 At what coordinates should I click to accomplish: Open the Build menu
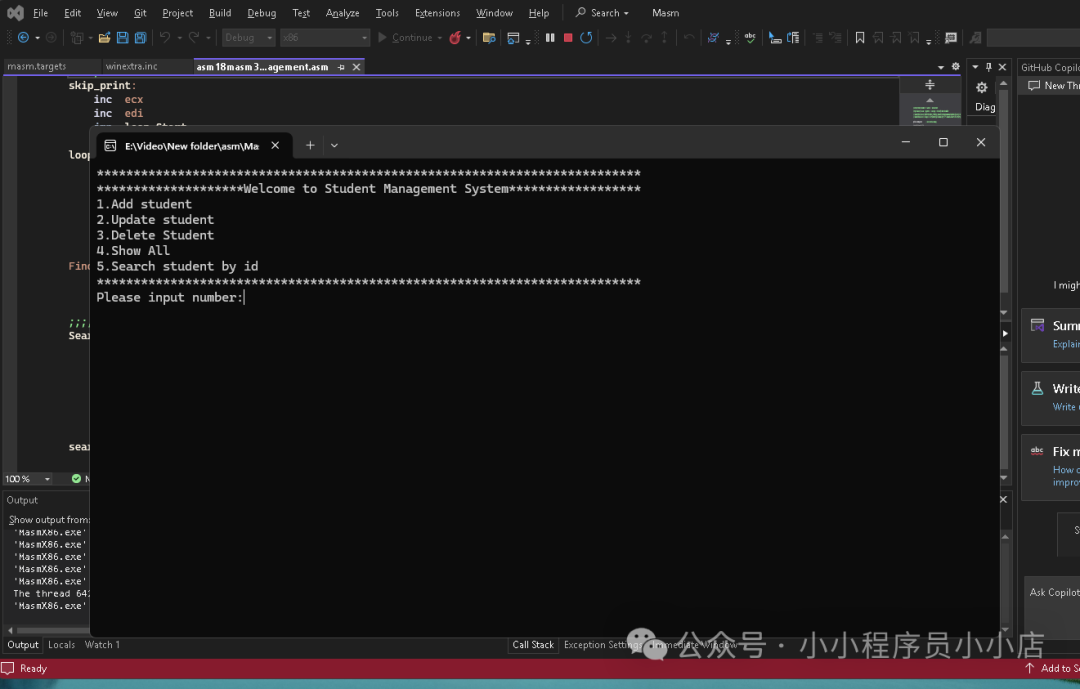[220, 13]
